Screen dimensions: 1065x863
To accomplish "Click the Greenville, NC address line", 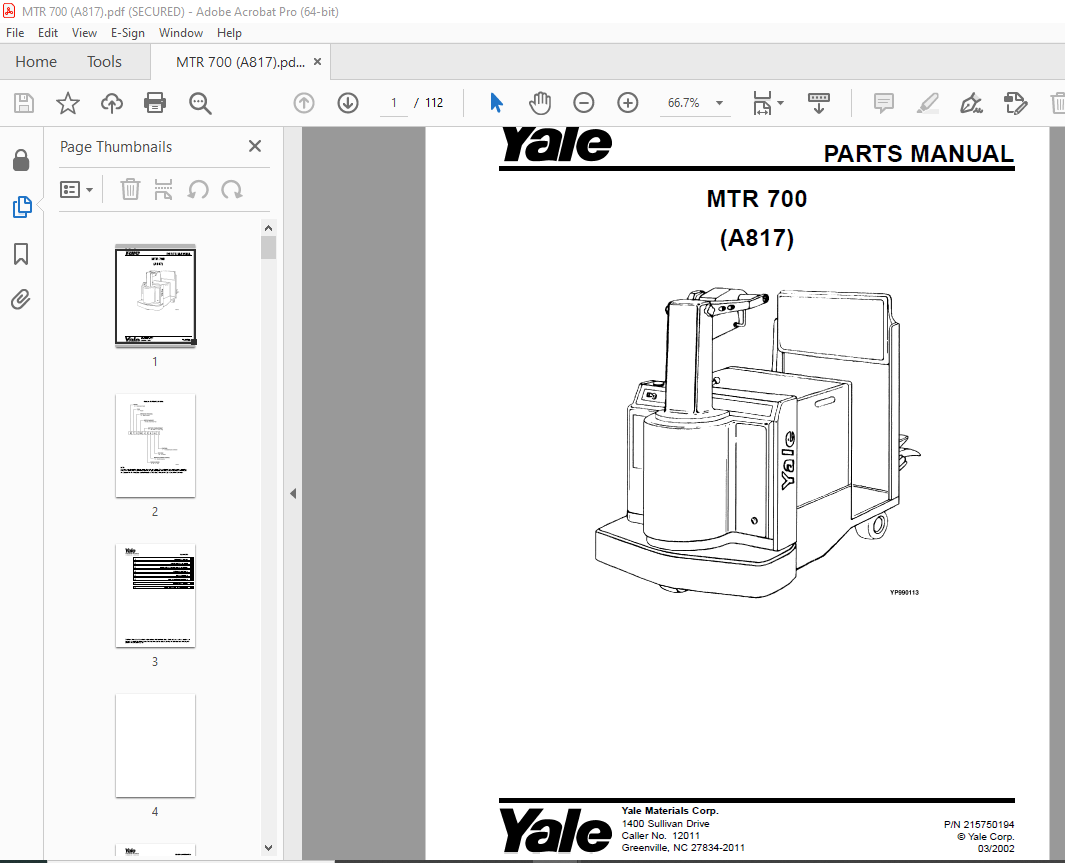I will (x=683, y=848).
